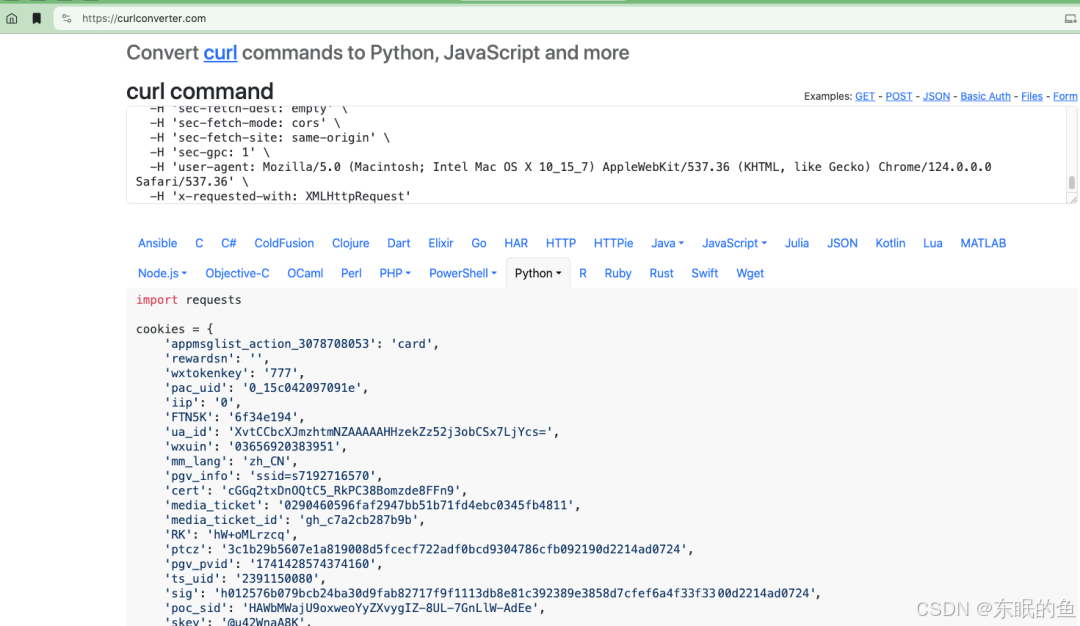Select the Rust language tab

(x=661, y=273)
